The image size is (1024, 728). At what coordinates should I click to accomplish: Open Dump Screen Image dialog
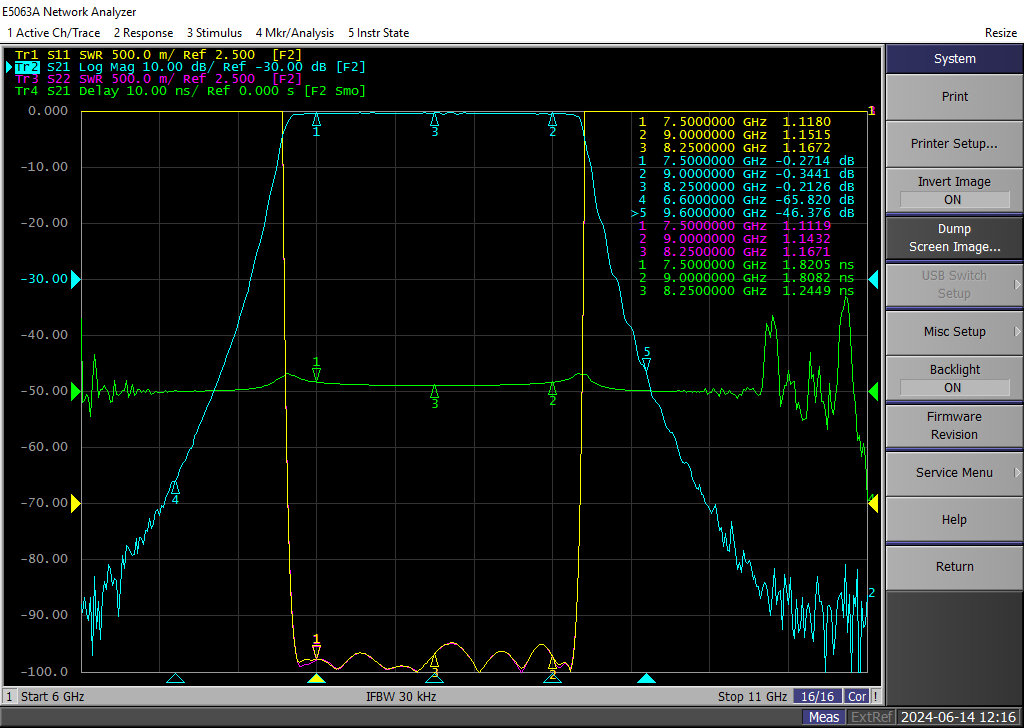(x=953, y=237)
